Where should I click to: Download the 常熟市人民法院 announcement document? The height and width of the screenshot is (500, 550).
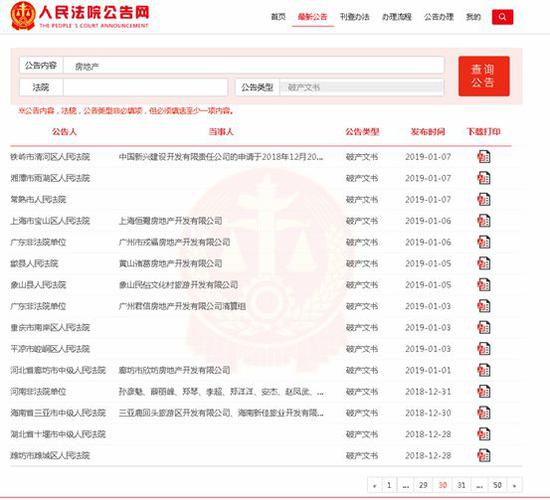(484, 200)
